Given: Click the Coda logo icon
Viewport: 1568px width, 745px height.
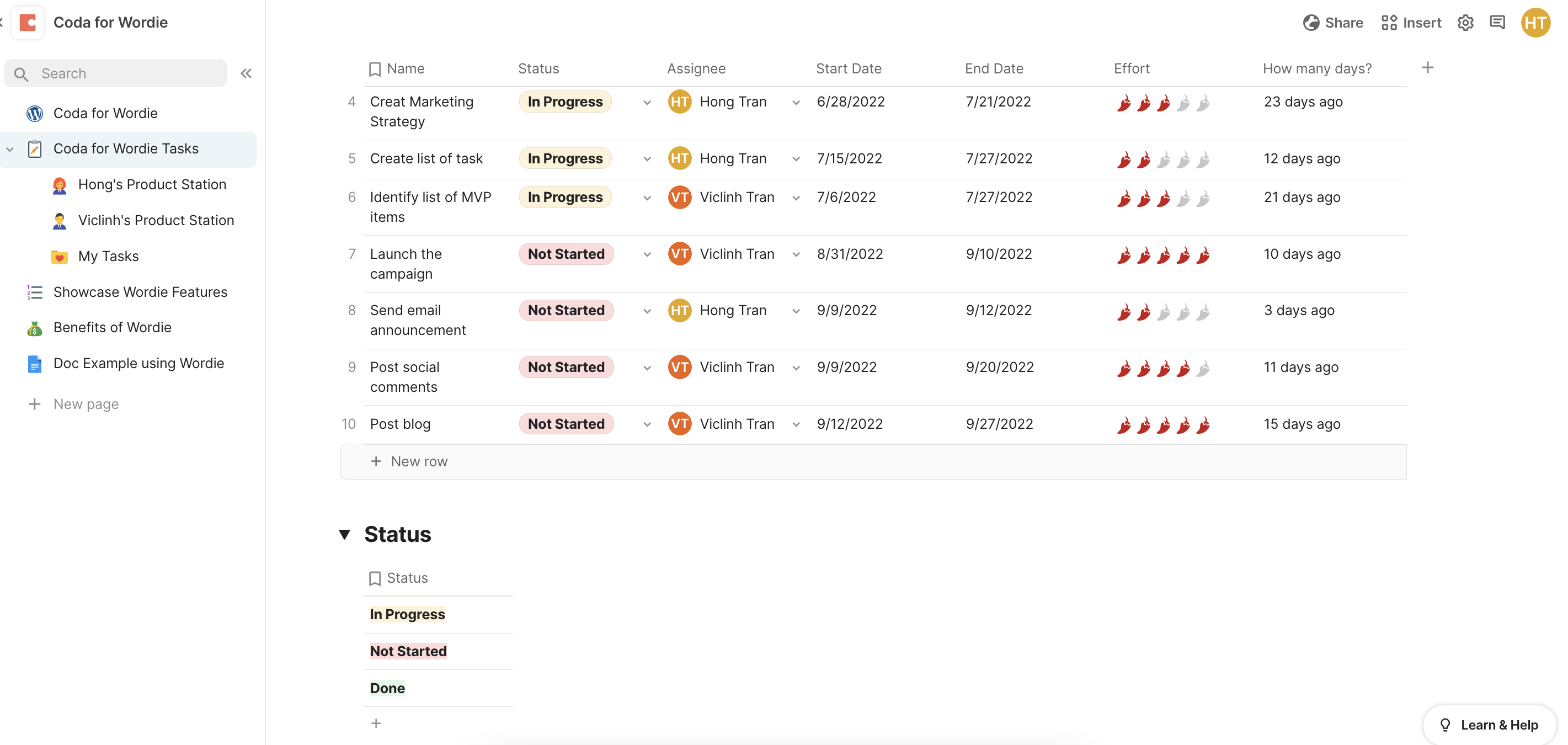Looking at the screenshot, I should [28, 23].
